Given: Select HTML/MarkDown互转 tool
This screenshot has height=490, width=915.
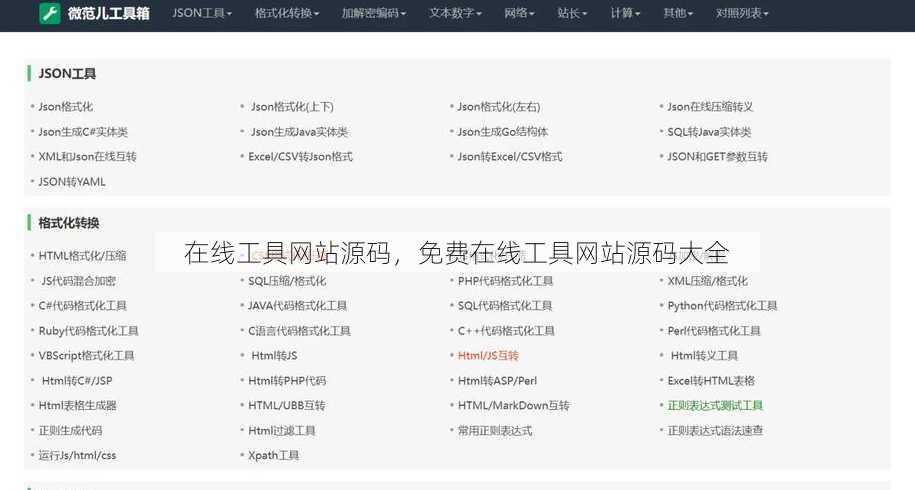Looking at the screenshot, I should tap(514, 405).
